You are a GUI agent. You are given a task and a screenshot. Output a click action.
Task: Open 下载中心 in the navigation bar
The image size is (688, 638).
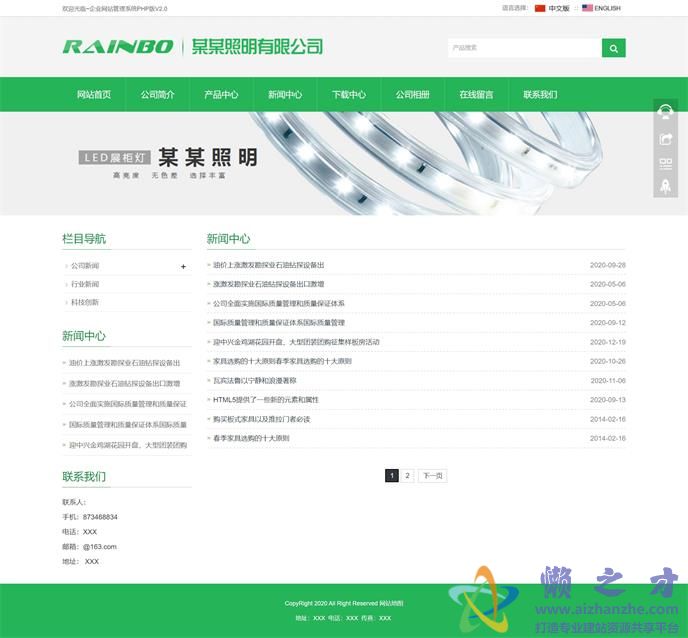pos(349,94)
